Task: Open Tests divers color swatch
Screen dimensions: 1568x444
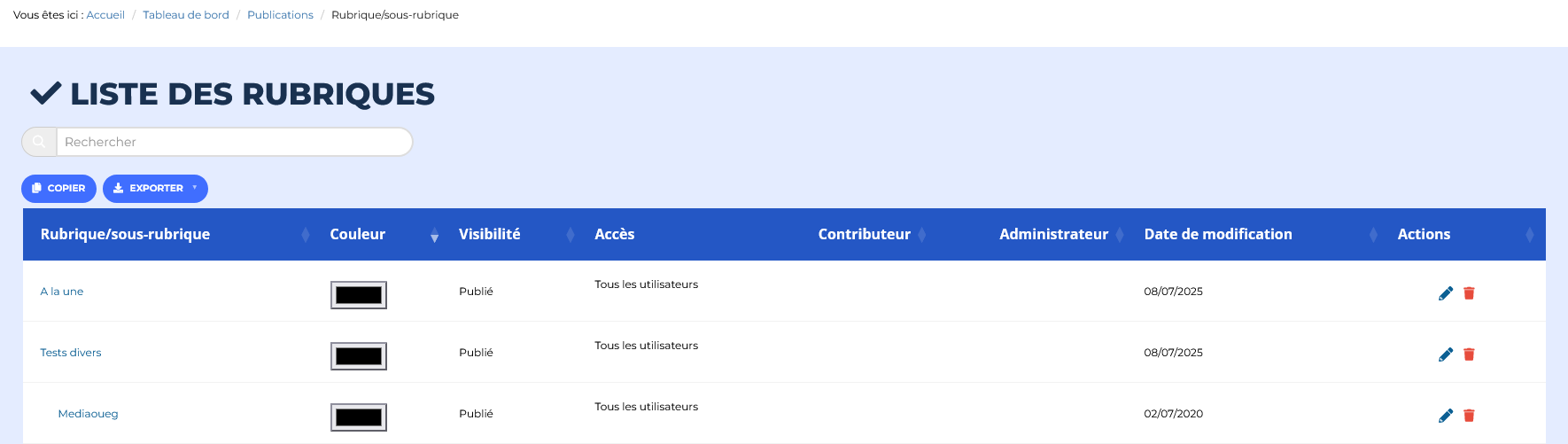Action: tap(359, 356)
